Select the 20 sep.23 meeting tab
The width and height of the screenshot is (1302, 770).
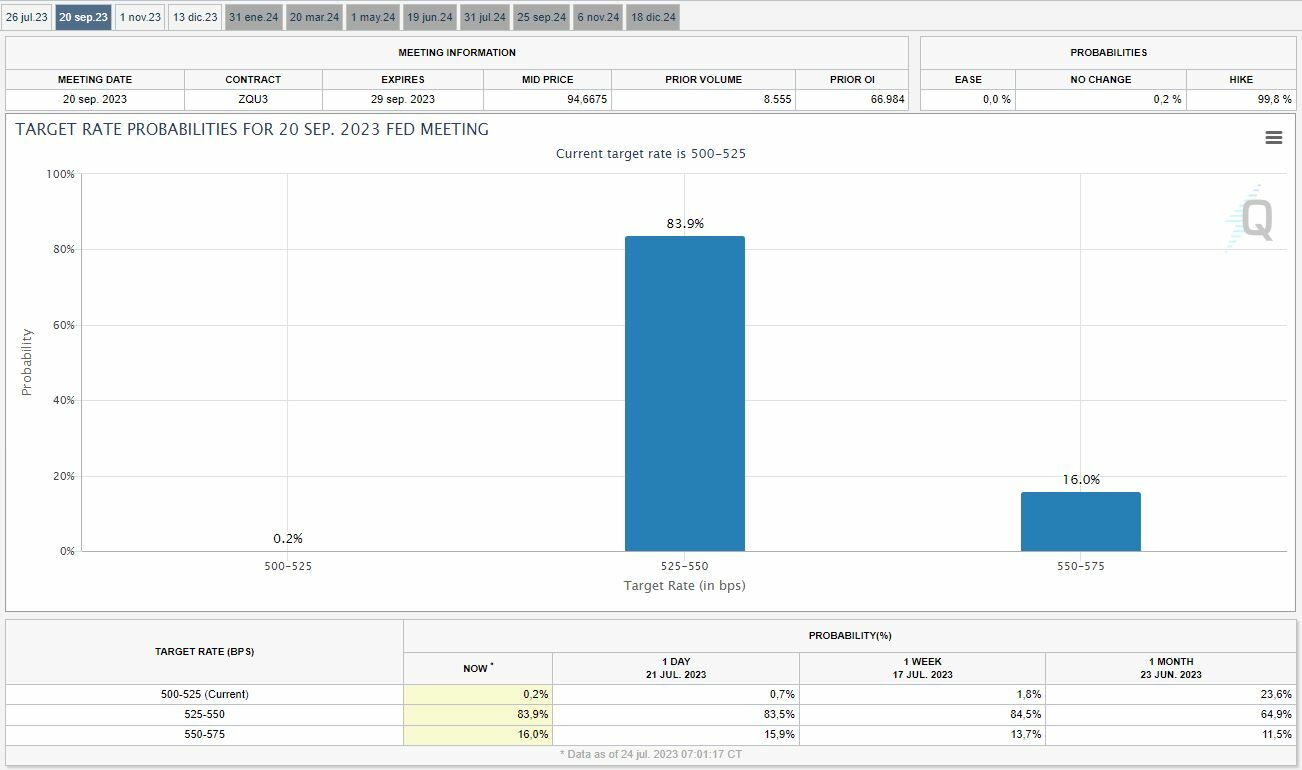point(83,17)
